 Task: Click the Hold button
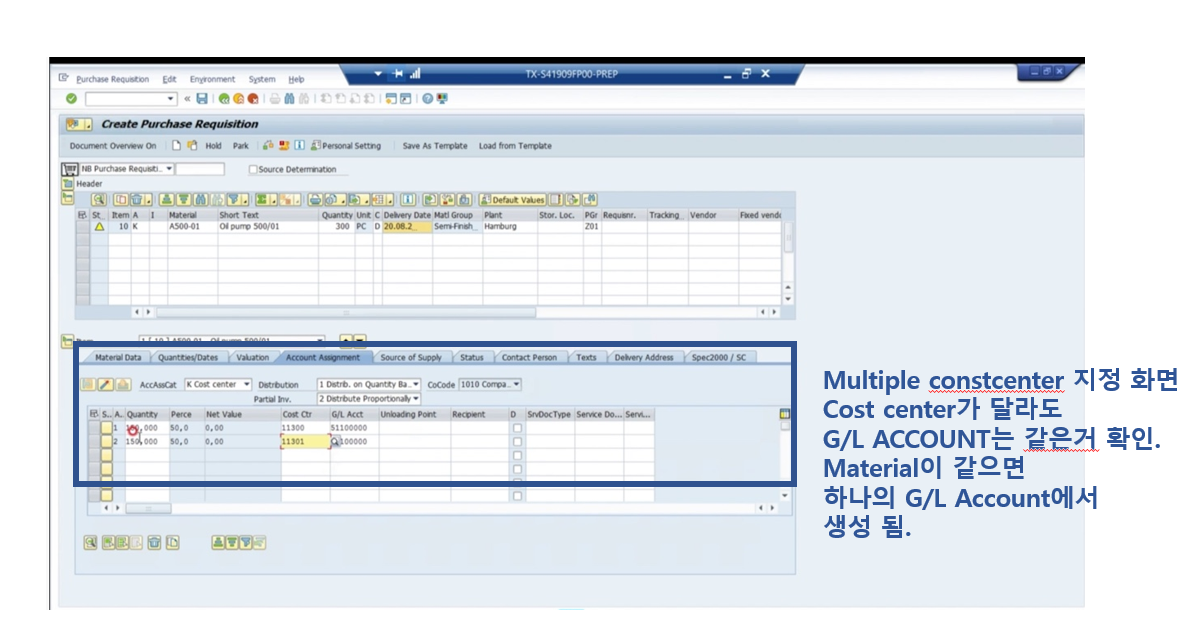pyautogui.click(x=213, y=146)
